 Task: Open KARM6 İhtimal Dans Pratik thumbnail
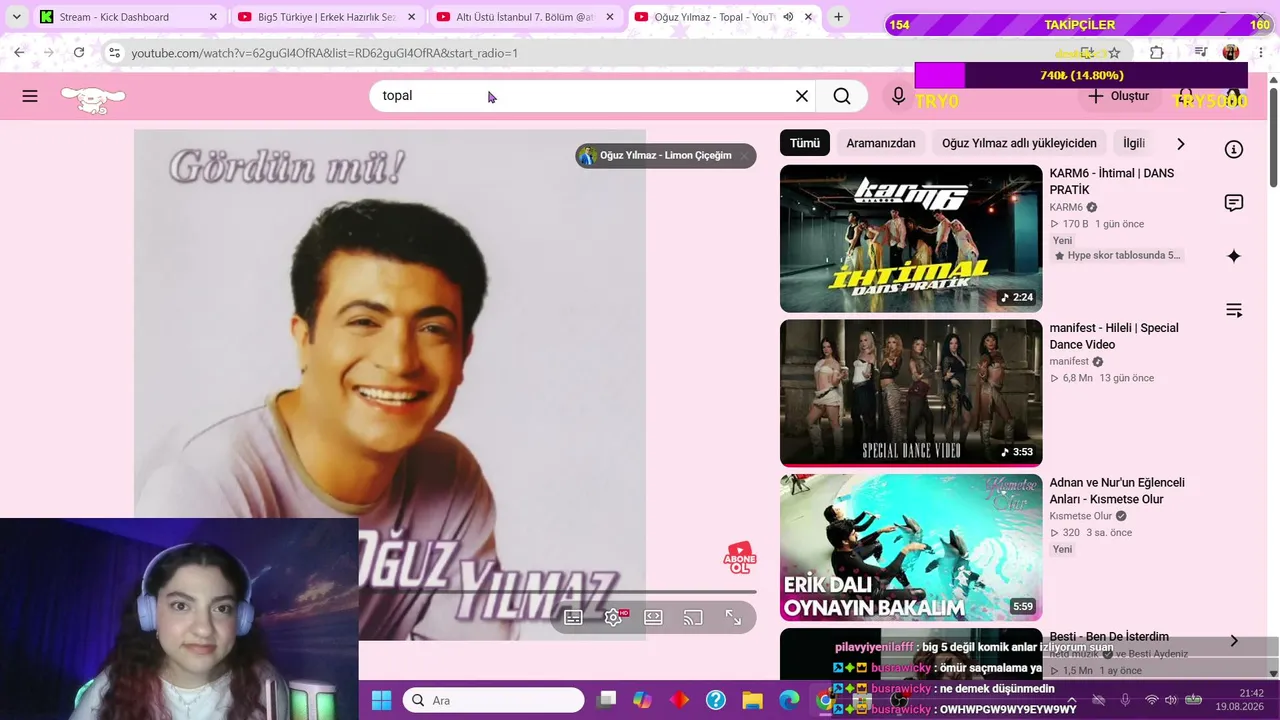[911, 238]
